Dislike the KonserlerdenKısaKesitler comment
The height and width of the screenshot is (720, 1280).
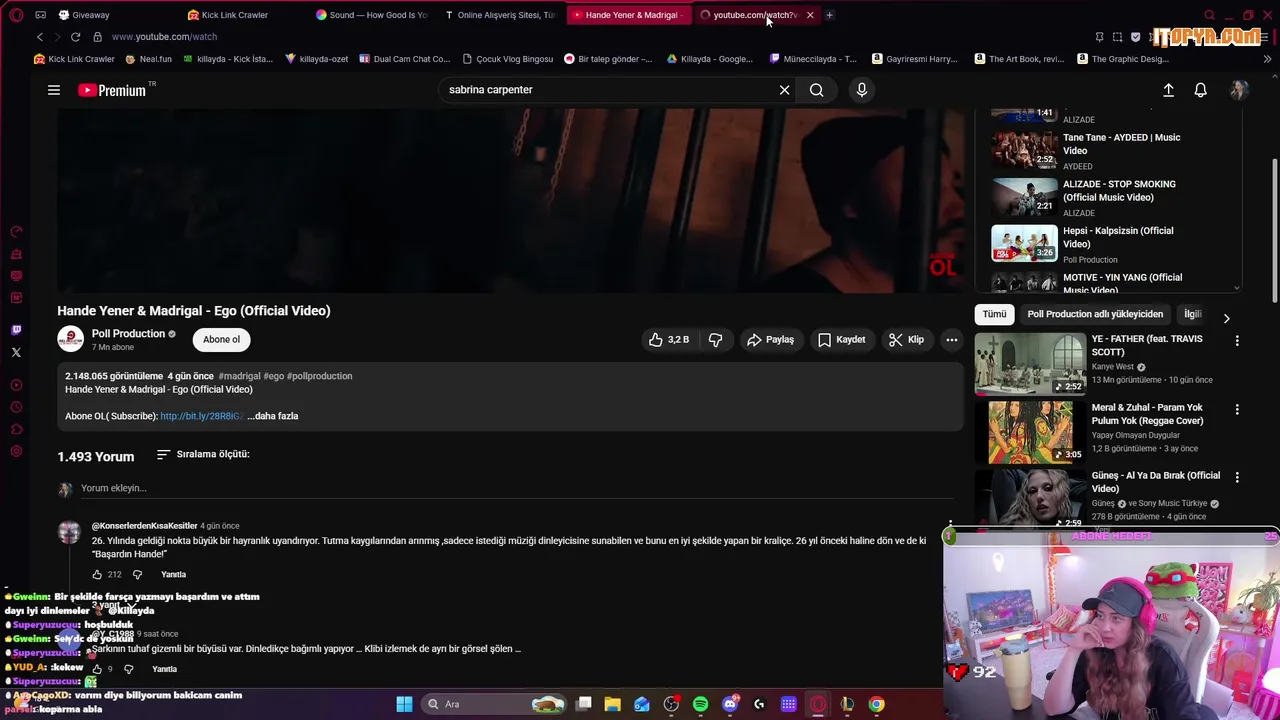coord(137,574)
